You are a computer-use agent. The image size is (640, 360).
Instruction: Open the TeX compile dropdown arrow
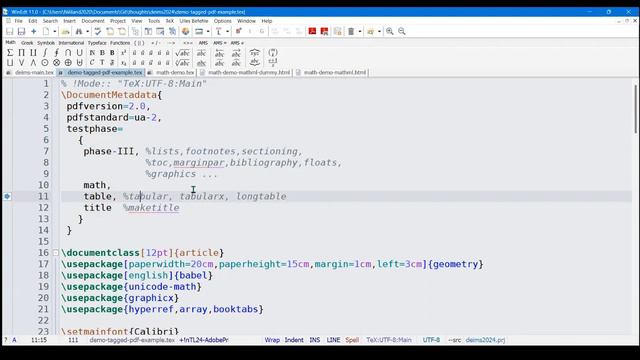tap(227, 31)
